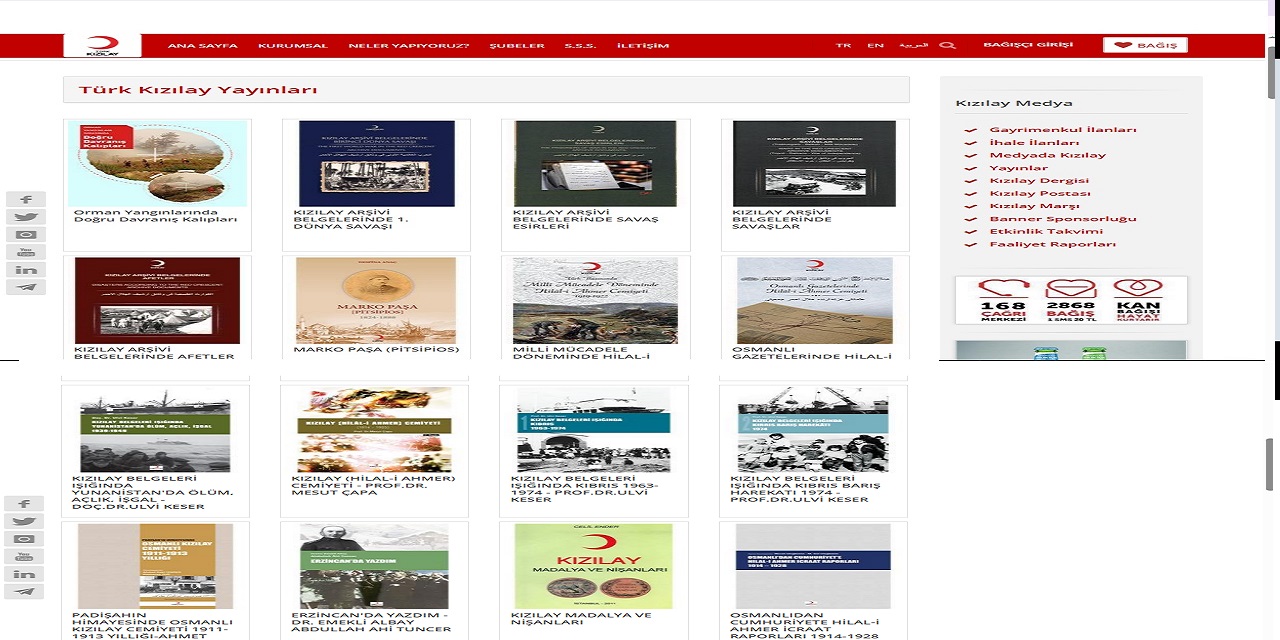Go to ANA SAYFA menu item
Image resolution: width=1280 pixels, height=640 pixels.
pos(203,45)
